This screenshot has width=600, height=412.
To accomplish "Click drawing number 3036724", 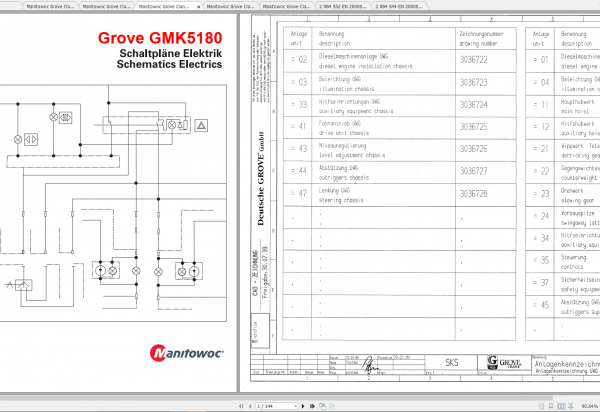I will click(473, 104).
